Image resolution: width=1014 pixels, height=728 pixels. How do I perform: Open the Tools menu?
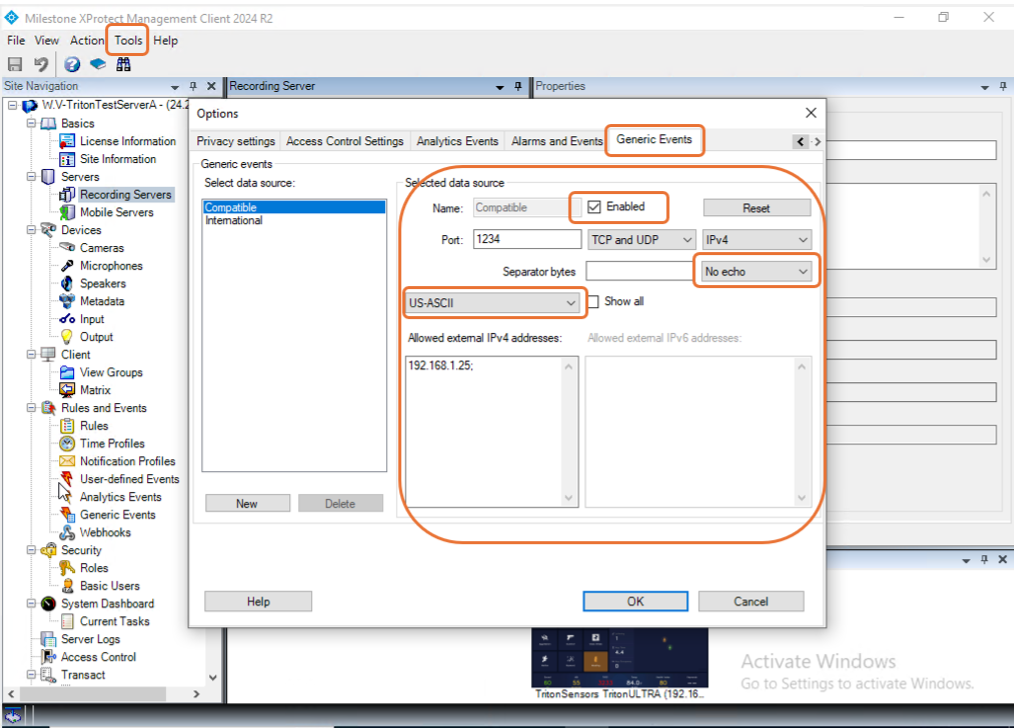(128, 40)
